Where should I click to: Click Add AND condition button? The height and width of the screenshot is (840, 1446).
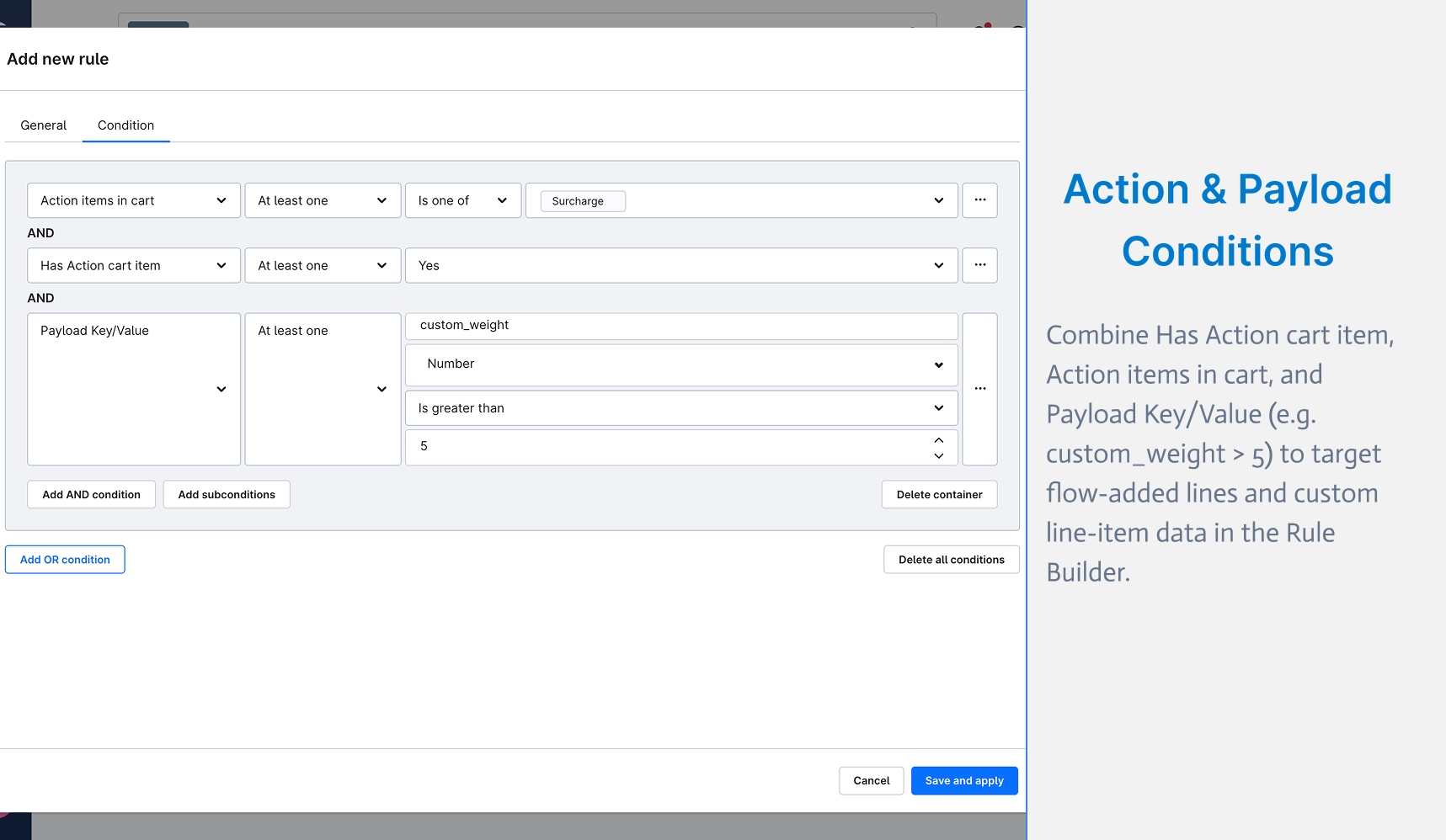point(91,495)
